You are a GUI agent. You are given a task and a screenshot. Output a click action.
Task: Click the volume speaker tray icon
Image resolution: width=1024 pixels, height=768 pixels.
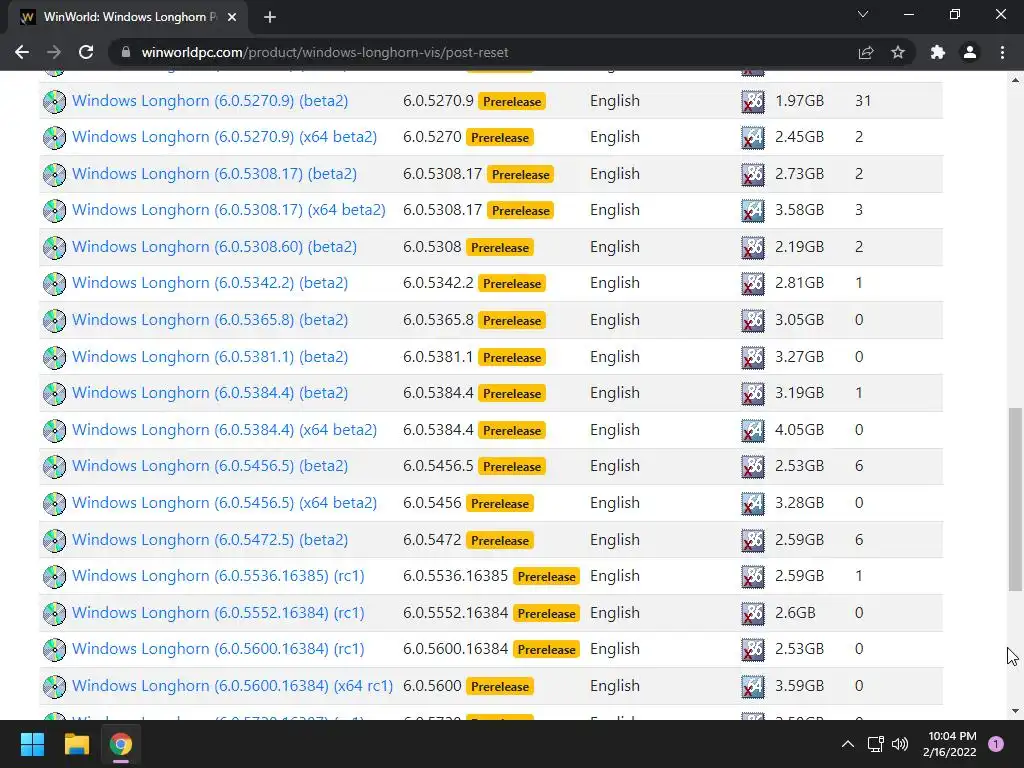point(900,744)
